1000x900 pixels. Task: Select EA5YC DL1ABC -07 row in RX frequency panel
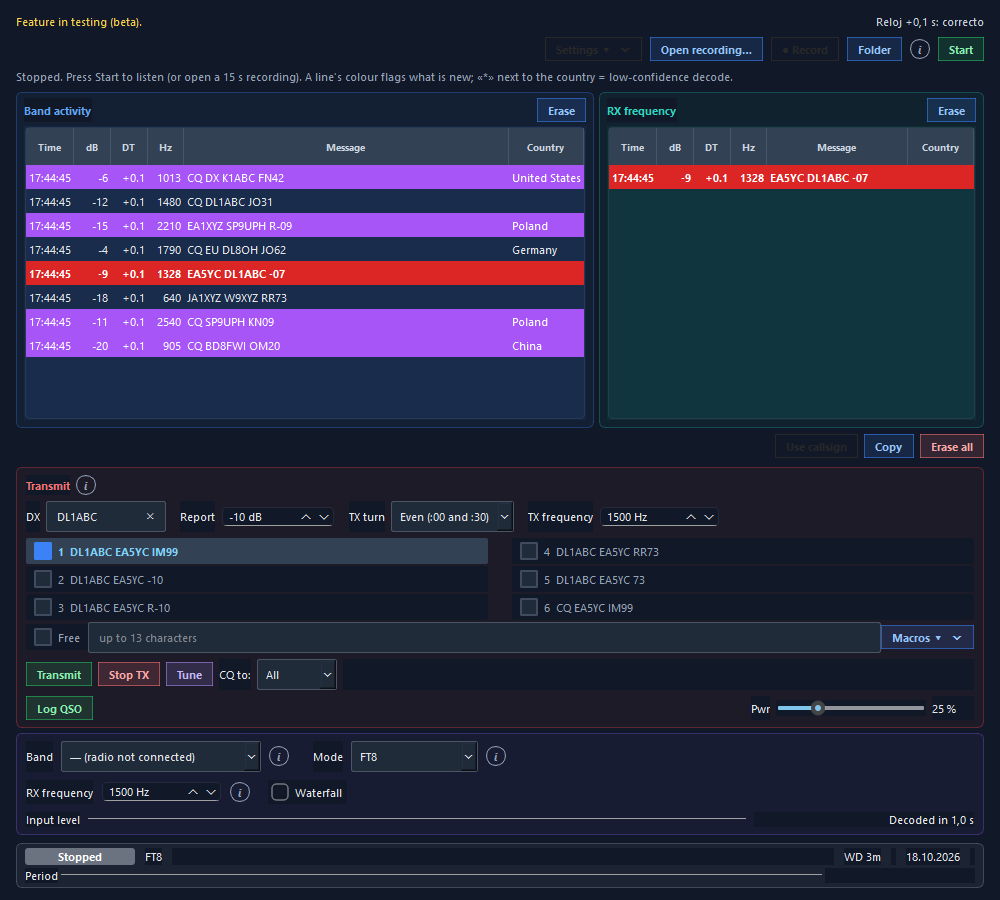tap(791, 177)
